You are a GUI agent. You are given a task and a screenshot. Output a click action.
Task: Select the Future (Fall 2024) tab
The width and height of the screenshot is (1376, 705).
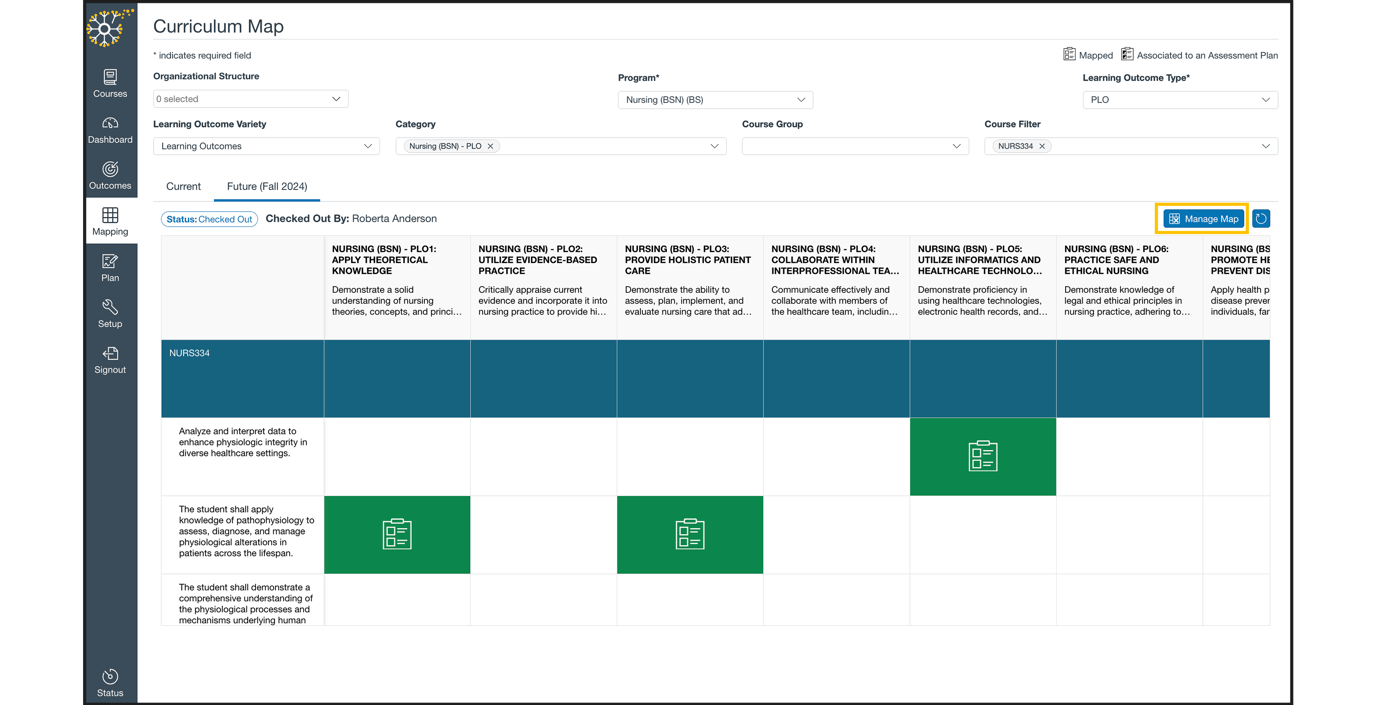pyautogui.click(x=265, y=187)
